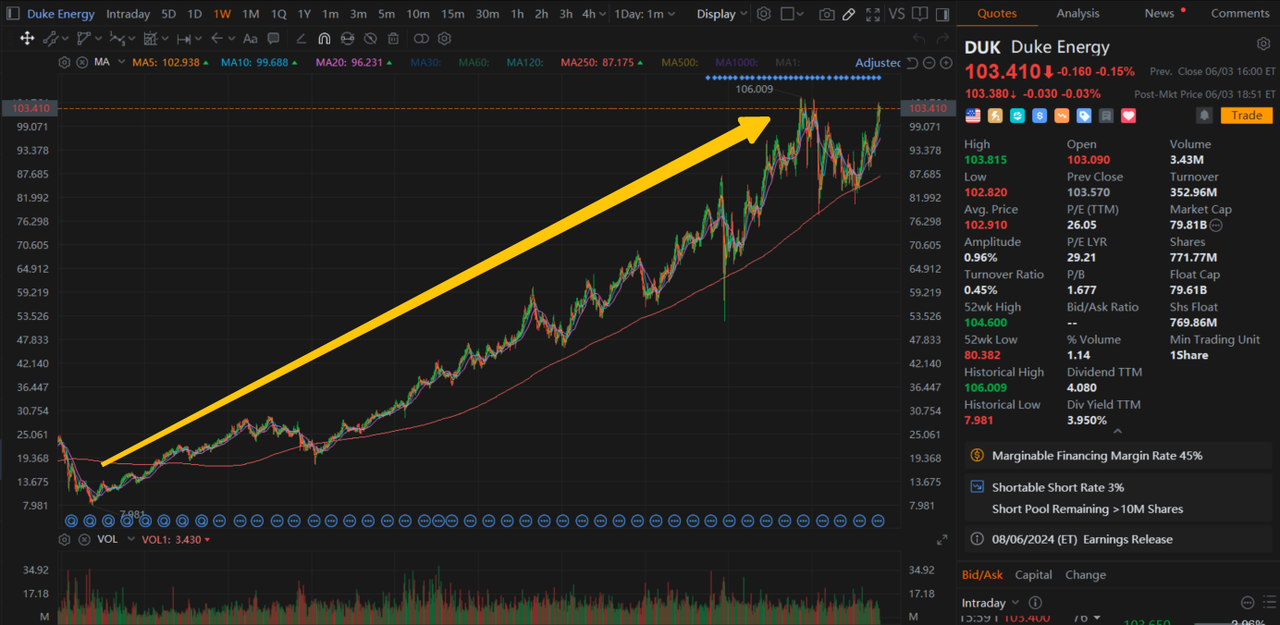Open chart settings gear next to Display
This screenshot has width=1280, height=625.
[764, 14]
